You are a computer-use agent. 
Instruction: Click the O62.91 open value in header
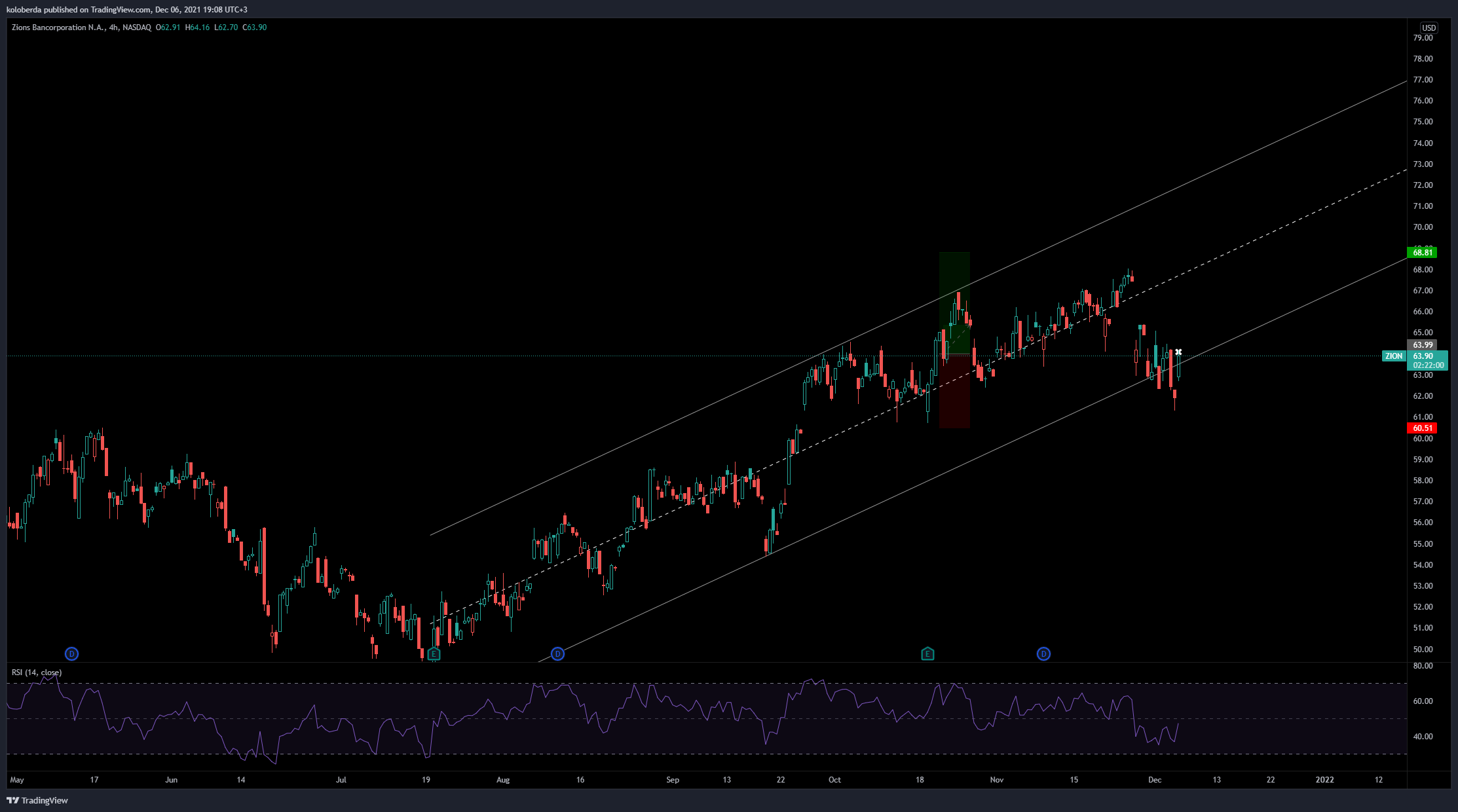tap(168, 28)
